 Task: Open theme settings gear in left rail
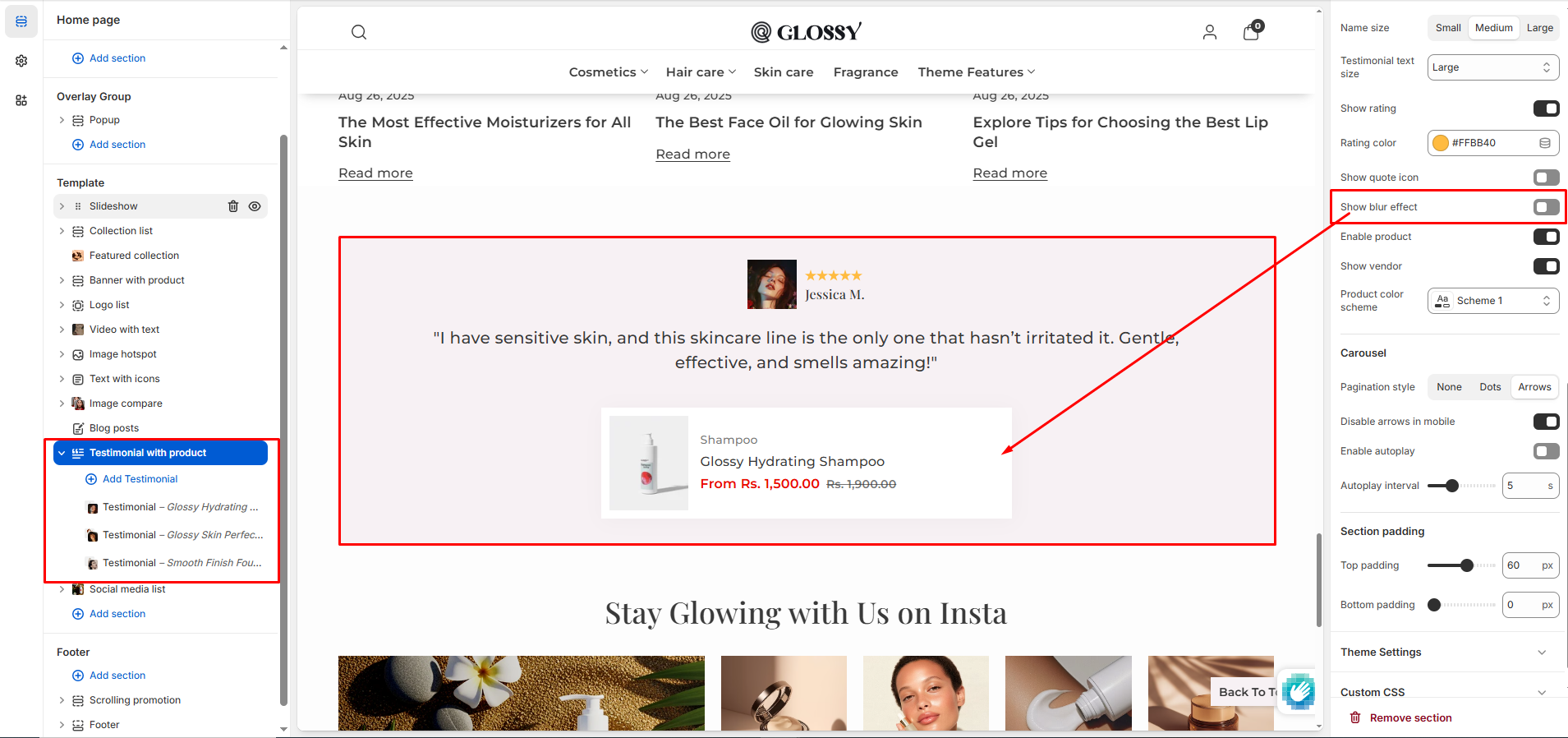click(21, 61)
